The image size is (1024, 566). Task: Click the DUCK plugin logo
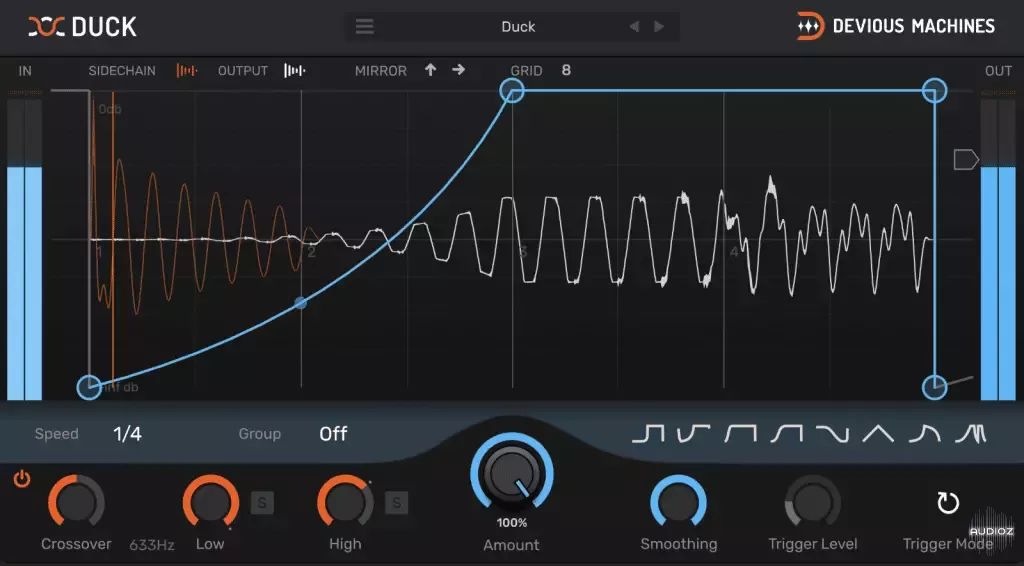(82, 27)
